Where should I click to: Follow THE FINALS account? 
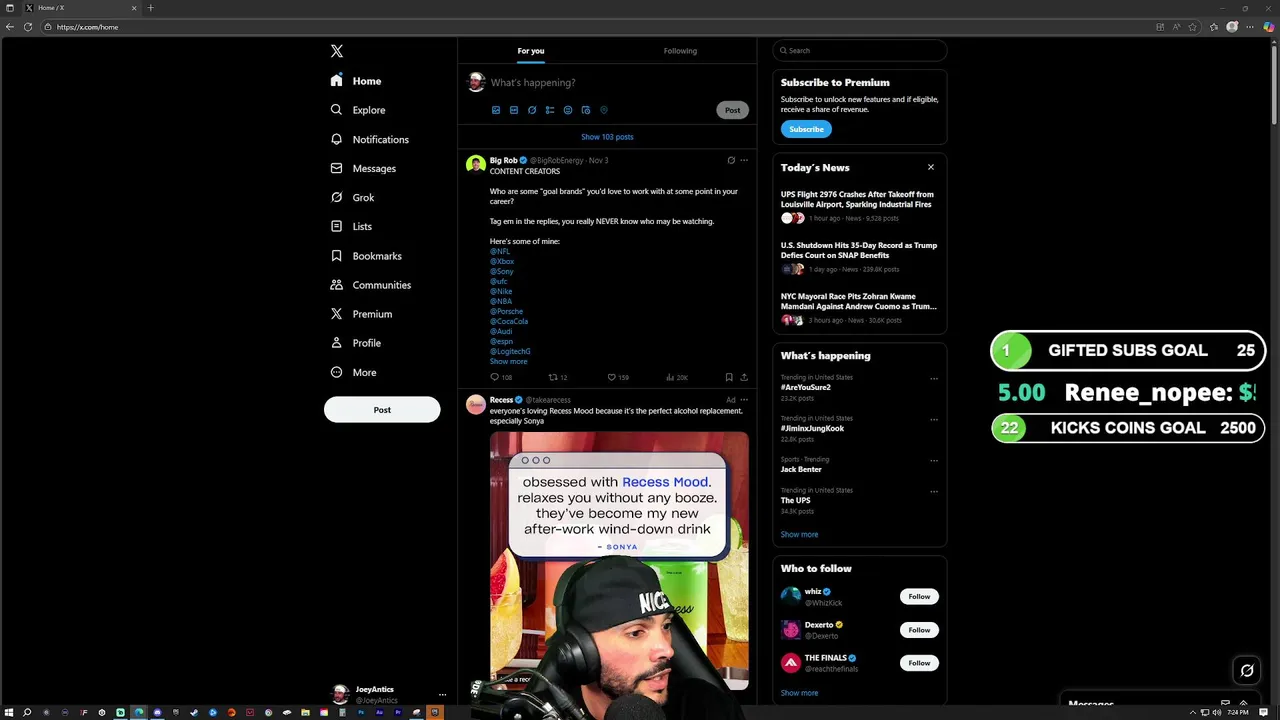pos(919,663)
